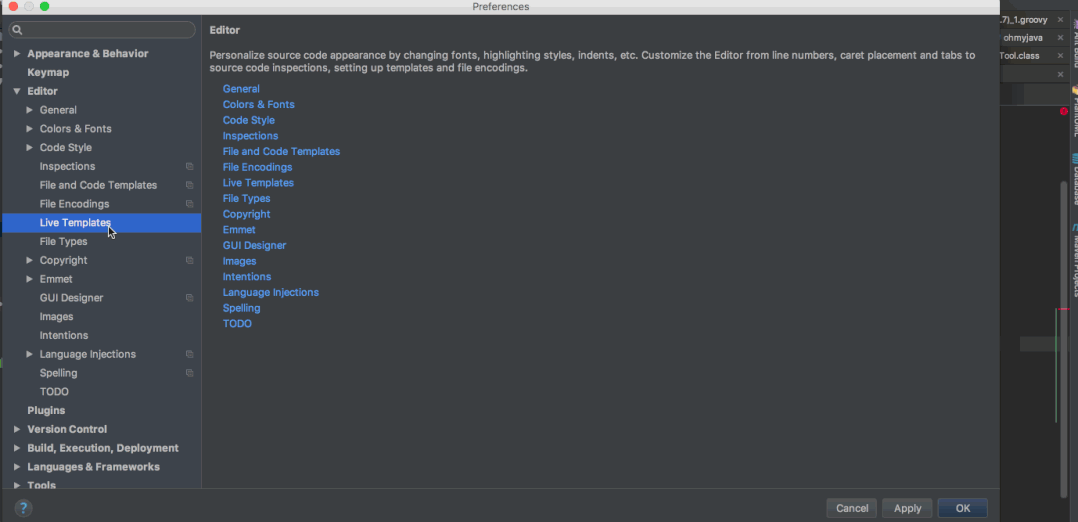The height and width of the screenshot is (522, 1078).
Task: Open the Code Style link
Action: point(249,120)
